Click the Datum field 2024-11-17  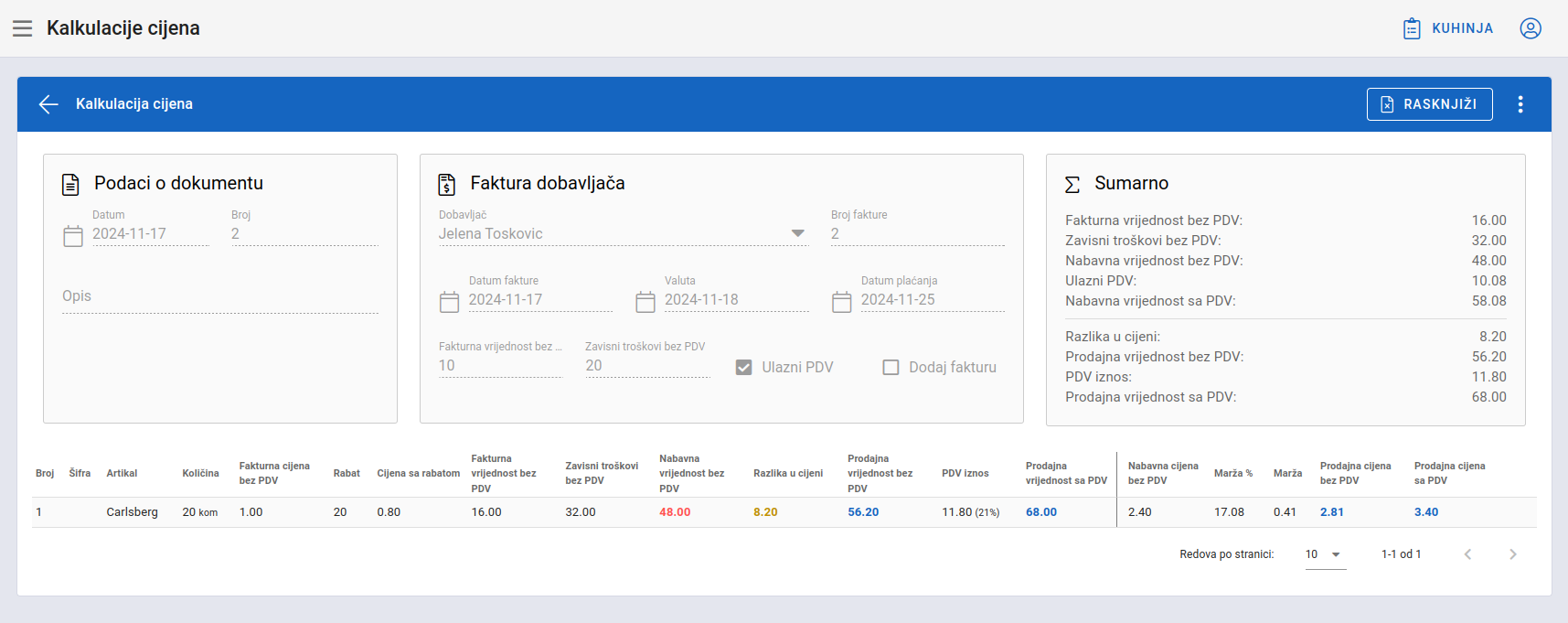pos(151,234)
